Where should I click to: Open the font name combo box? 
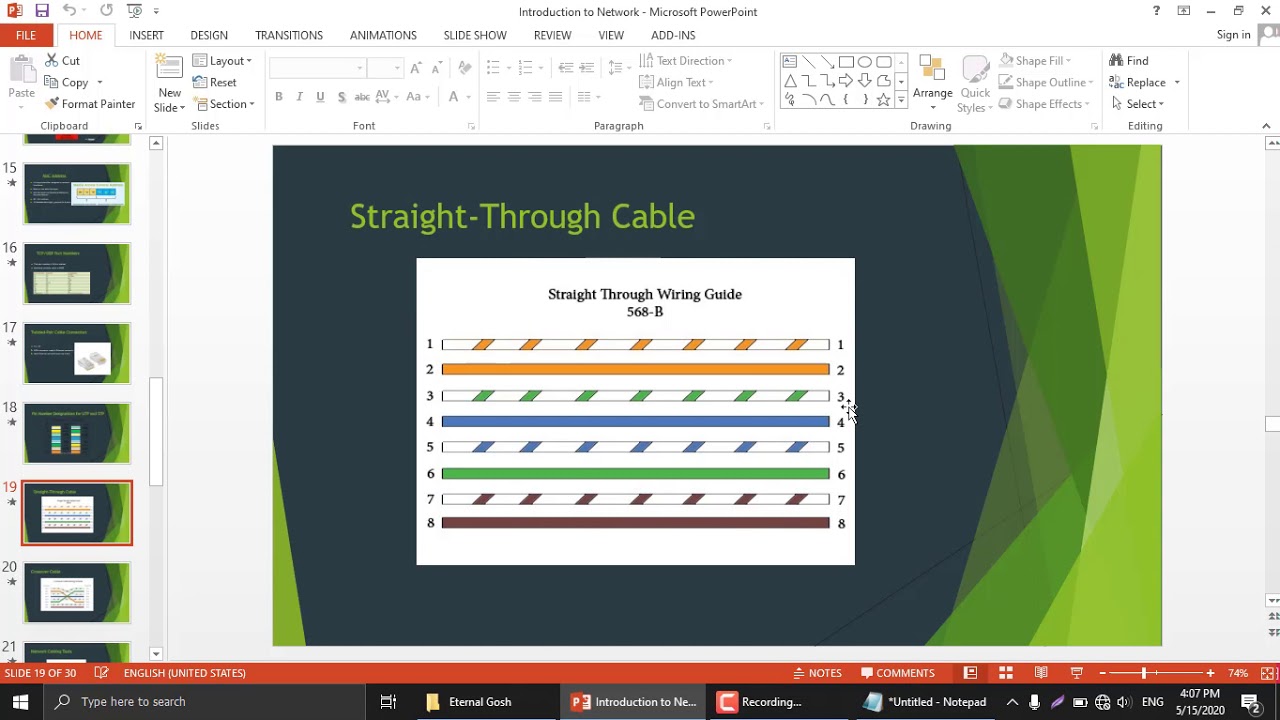tap(317, 67)
